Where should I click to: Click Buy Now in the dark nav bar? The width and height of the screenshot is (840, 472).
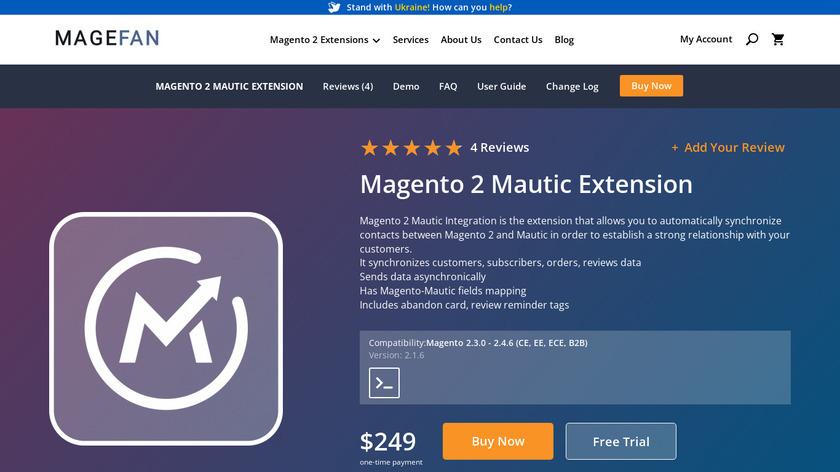pos(651,86)
